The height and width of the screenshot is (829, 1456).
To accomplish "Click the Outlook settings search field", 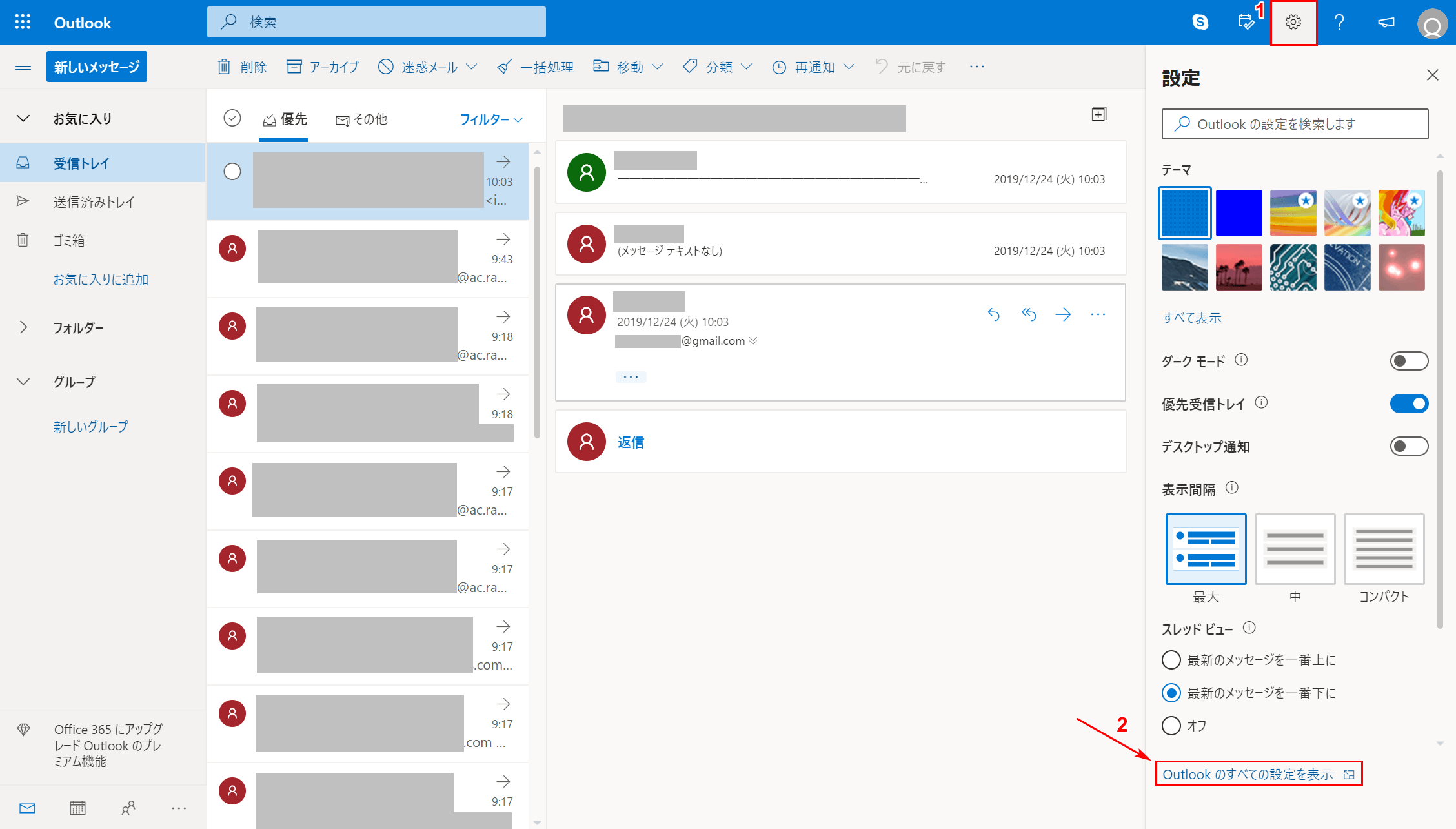I will (x=1295, y=124).
